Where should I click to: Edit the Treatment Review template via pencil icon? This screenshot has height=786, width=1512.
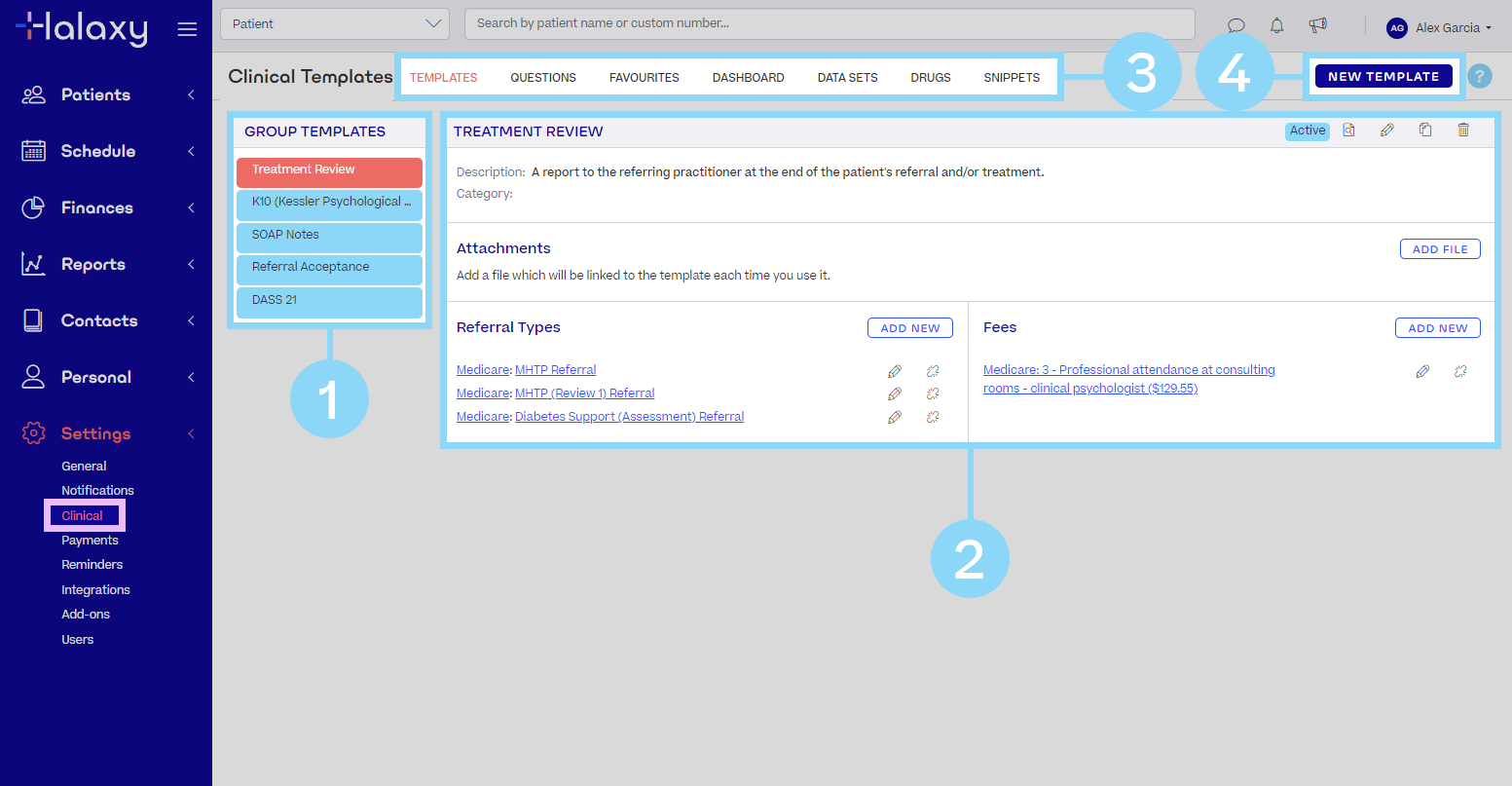pos(1387,130)
